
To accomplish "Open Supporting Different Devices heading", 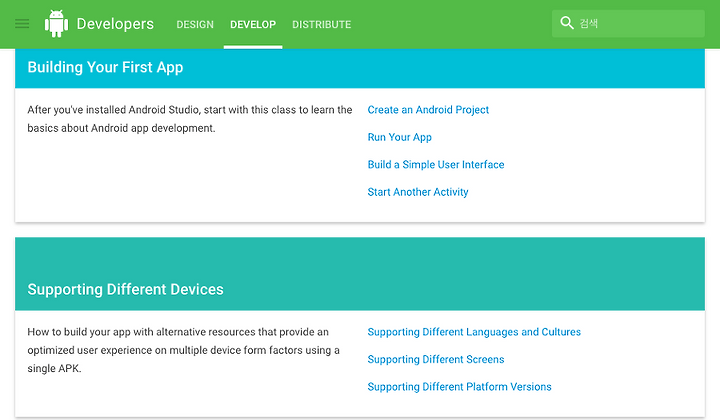I will point(125,290).
